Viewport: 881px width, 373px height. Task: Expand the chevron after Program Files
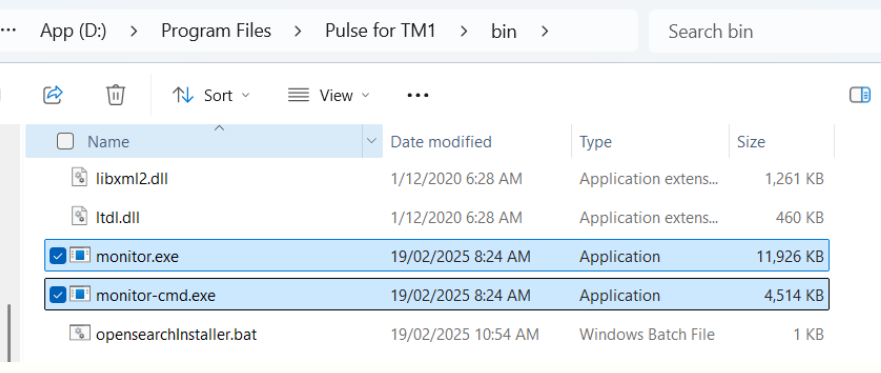click(x=298, y=31)
